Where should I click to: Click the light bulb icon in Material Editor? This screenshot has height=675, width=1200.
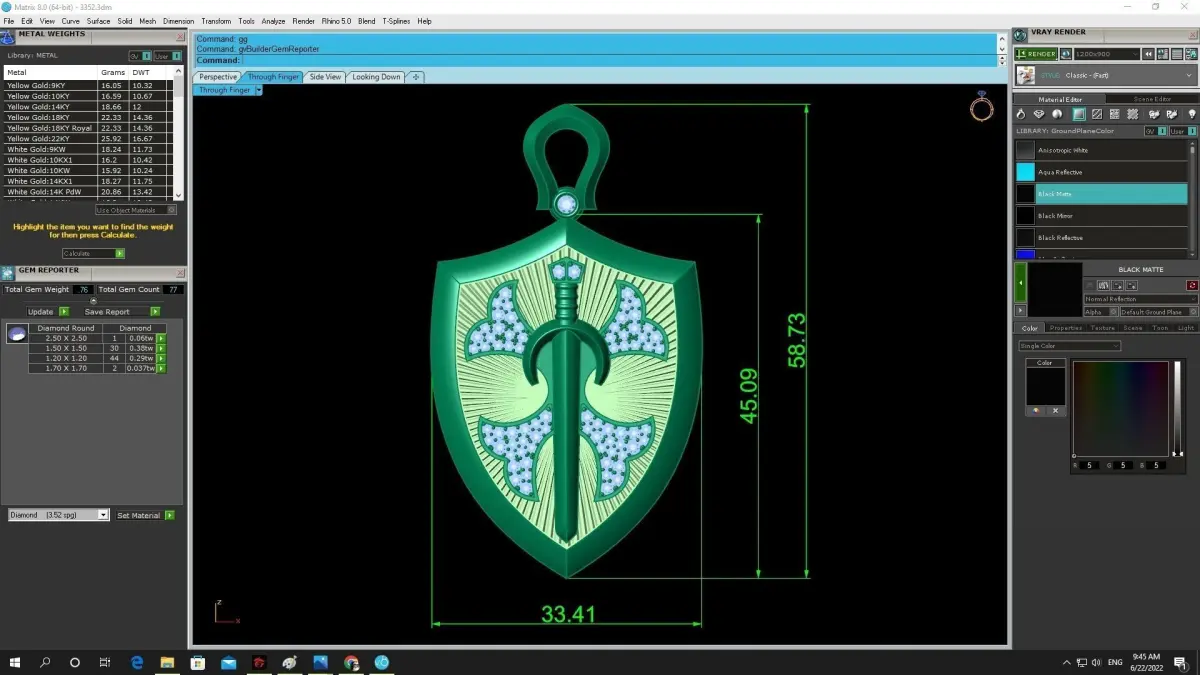pos(1191,115)
